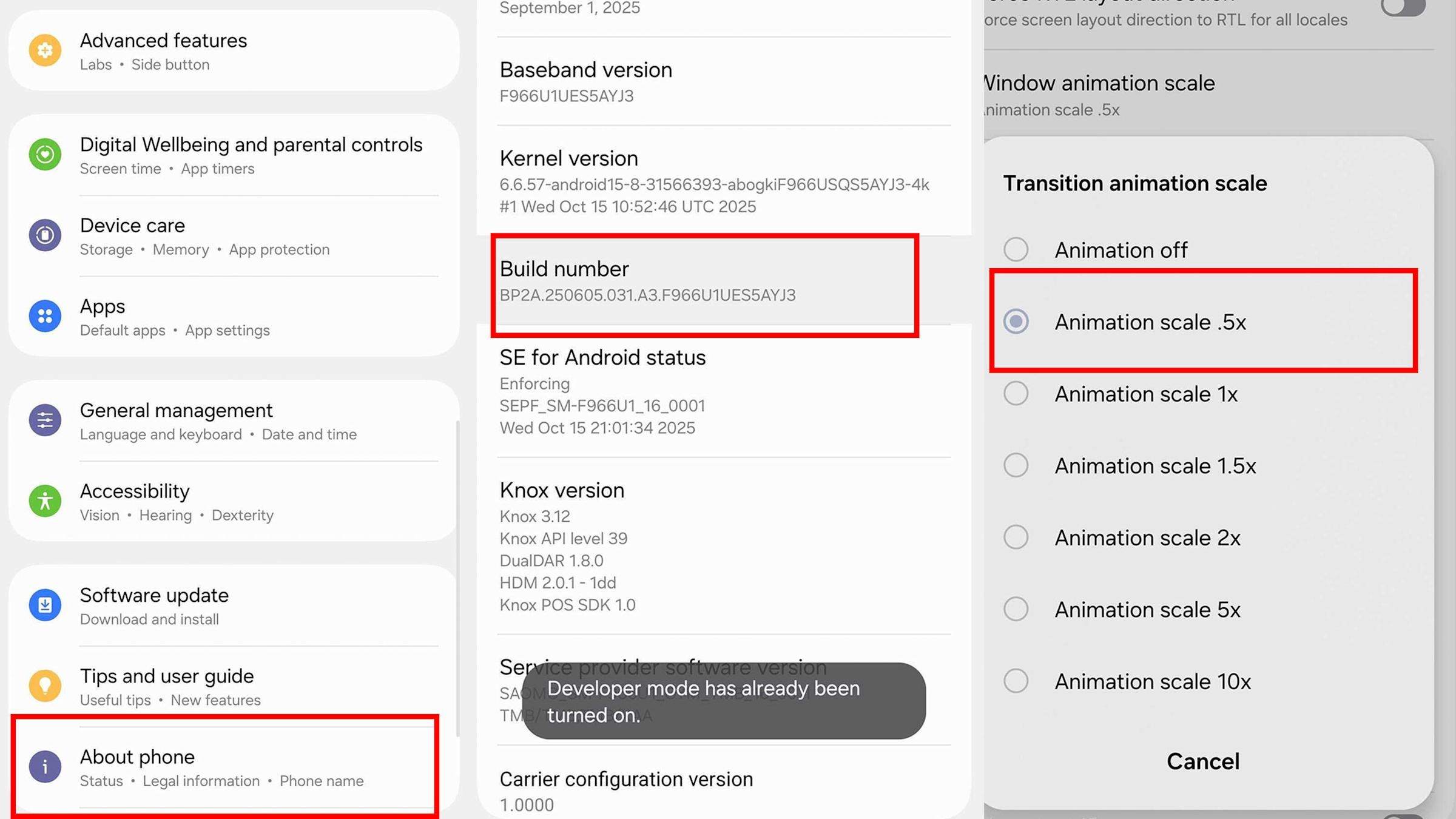This screenshot has height=819, width=1456.
Task: Choose Animation scale 1x
Action: coord(1016,394)
